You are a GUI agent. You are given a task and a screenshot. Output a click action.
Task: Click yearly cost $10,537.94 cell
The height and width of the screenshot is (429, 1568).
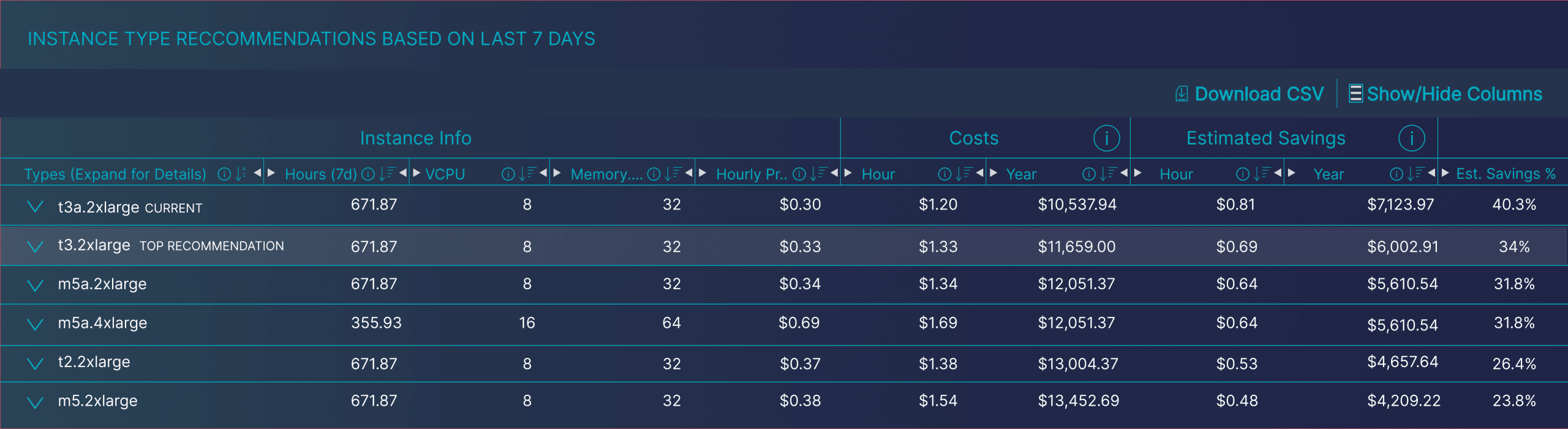click(x=1077, y=205)
